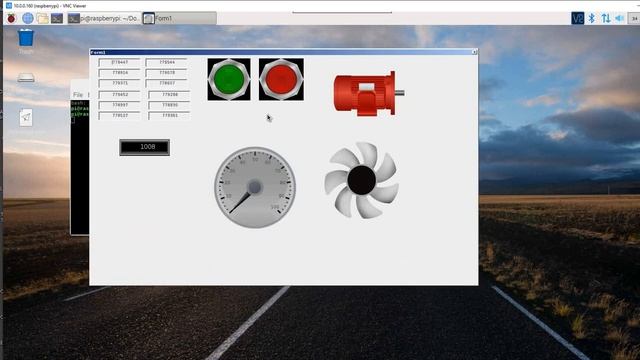
Task: Click the VNC Viewer title bar icon
Action: point(9,6)
